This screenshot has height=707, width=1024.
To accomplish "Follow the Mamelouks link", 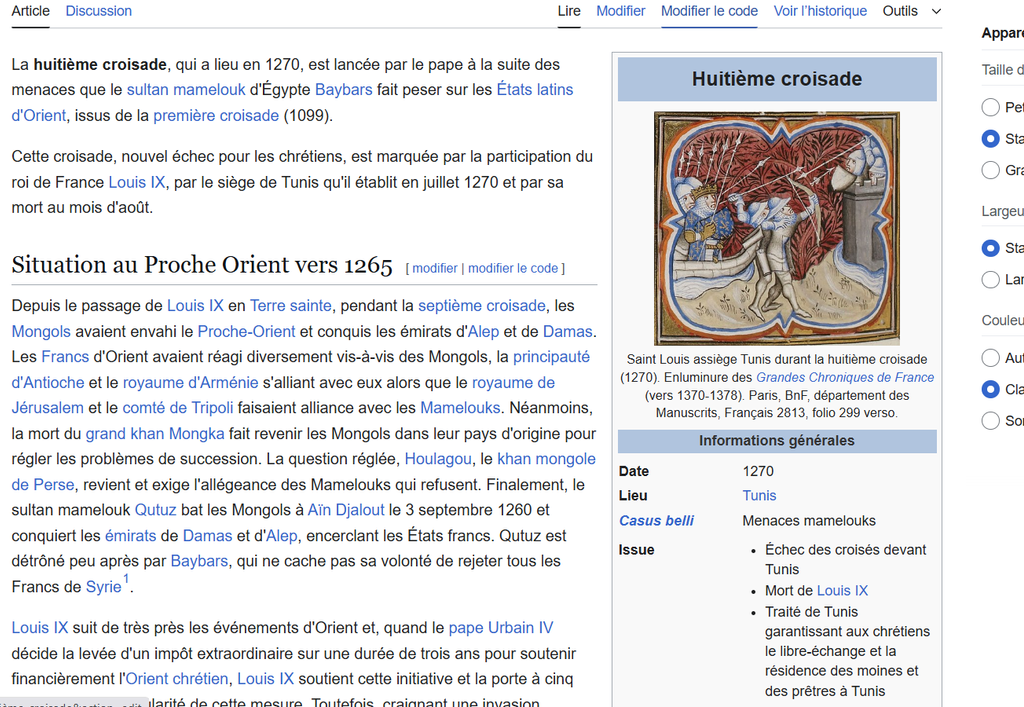I will 460,408.
